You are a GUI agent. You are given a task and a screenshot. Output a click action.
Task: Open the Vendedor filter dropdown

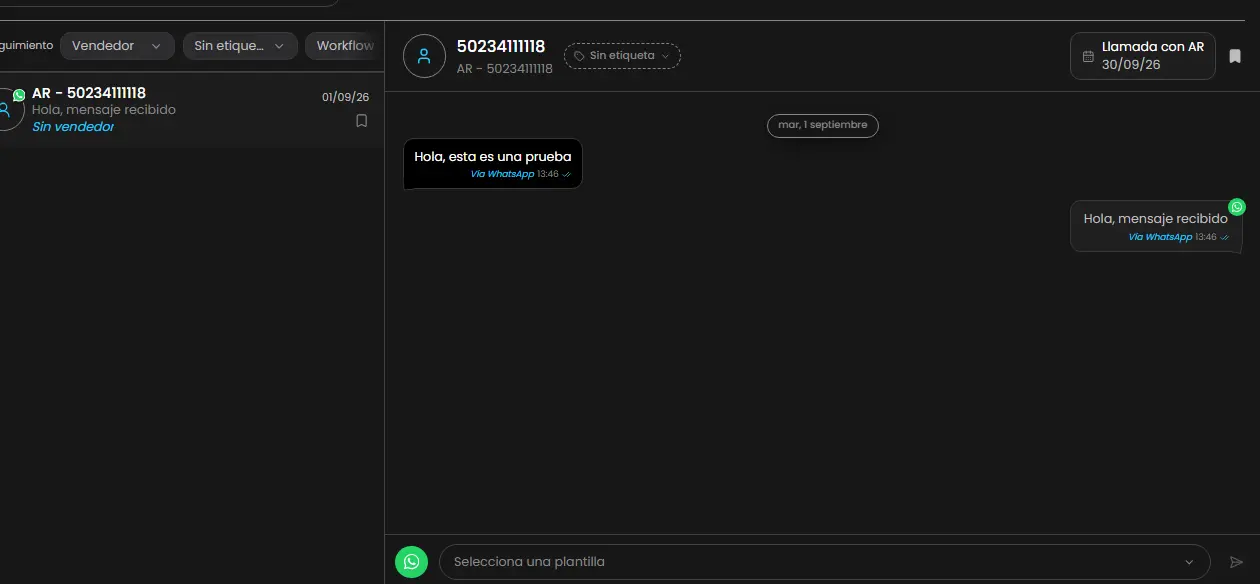[117, 46]
